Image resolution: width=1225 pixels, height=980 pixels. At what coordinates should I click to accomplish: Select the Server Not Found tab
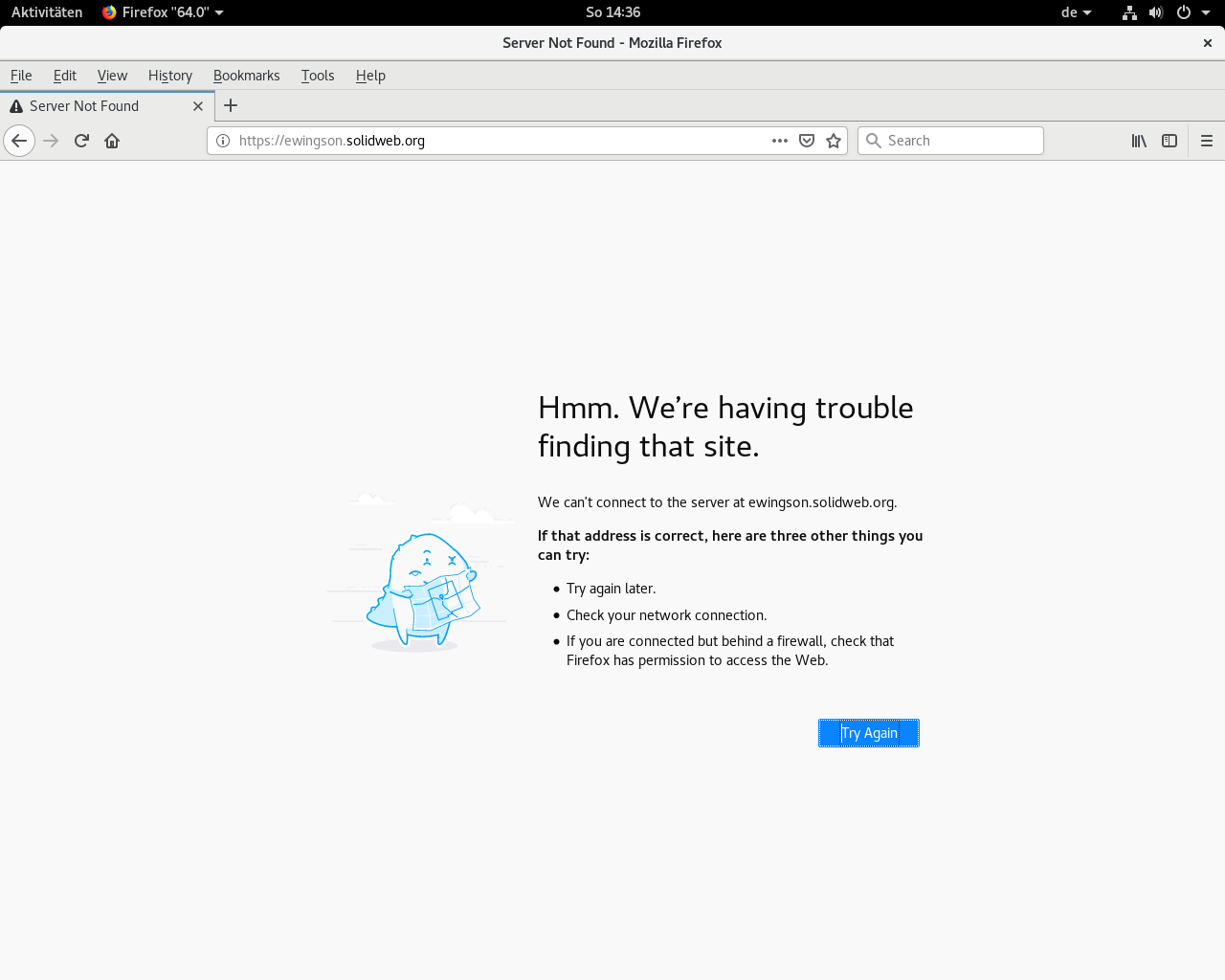click(96, 106)
